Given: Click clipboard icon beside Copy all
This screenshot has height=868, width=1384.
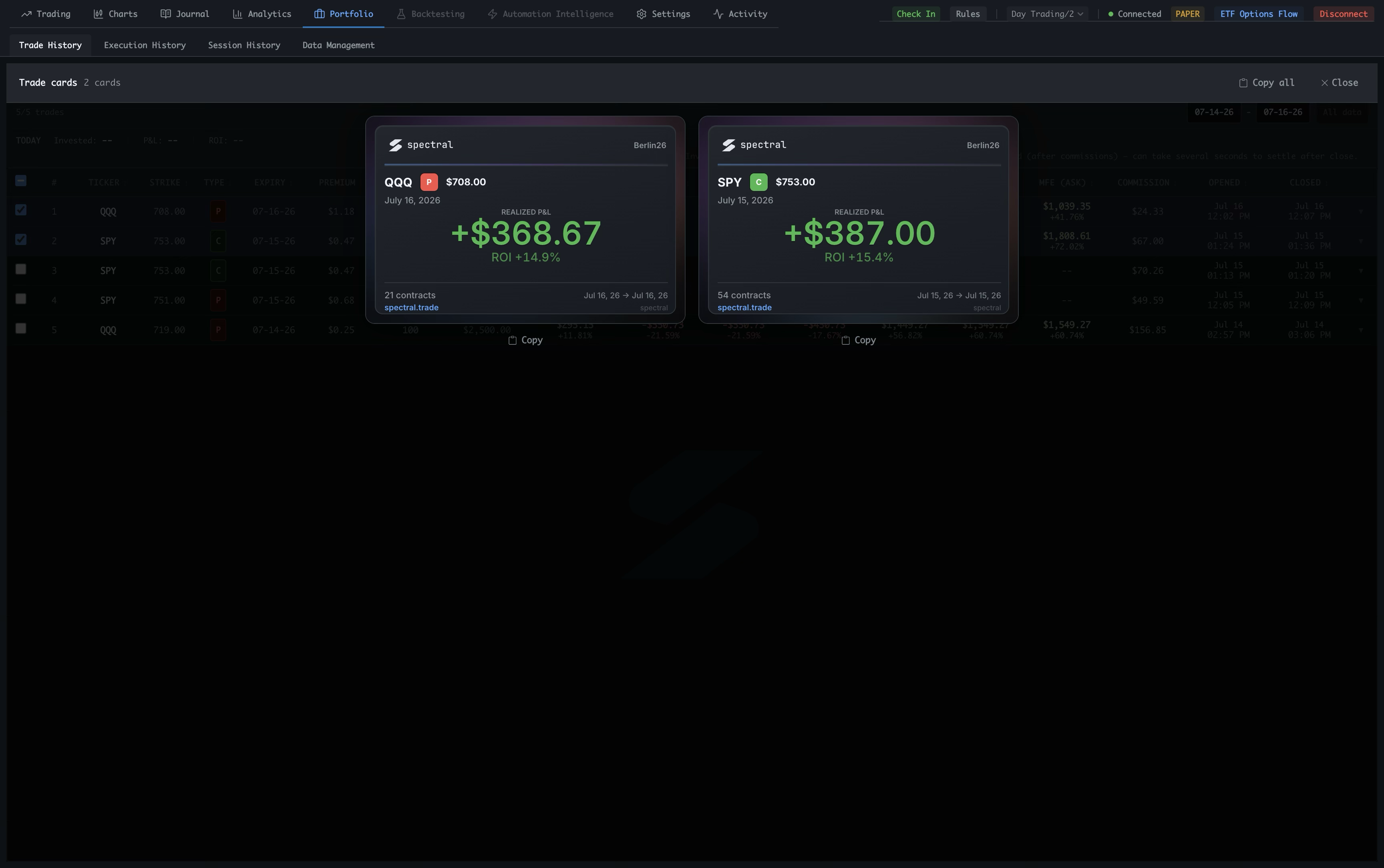Looking at the screenshot, I should (1243, 82).
